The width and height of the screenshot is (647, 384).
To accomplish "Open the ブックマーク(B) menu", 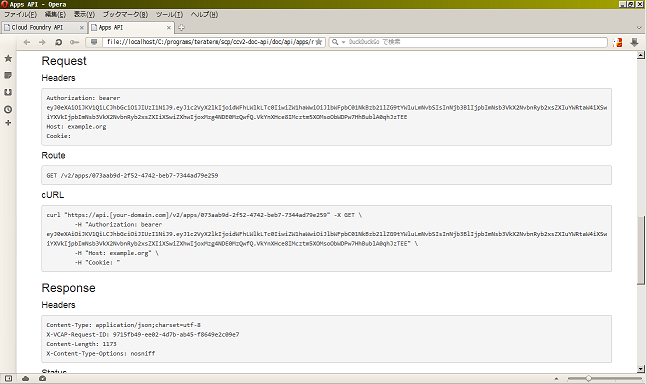I will point(125,14).
